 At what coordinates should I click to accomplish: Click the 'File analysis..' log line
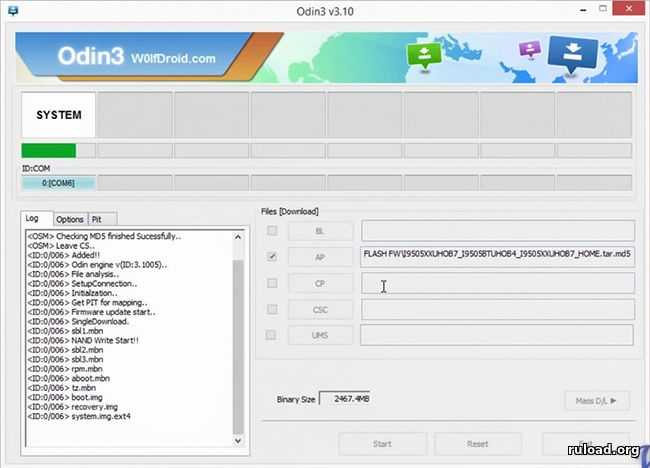coord(73,274)
